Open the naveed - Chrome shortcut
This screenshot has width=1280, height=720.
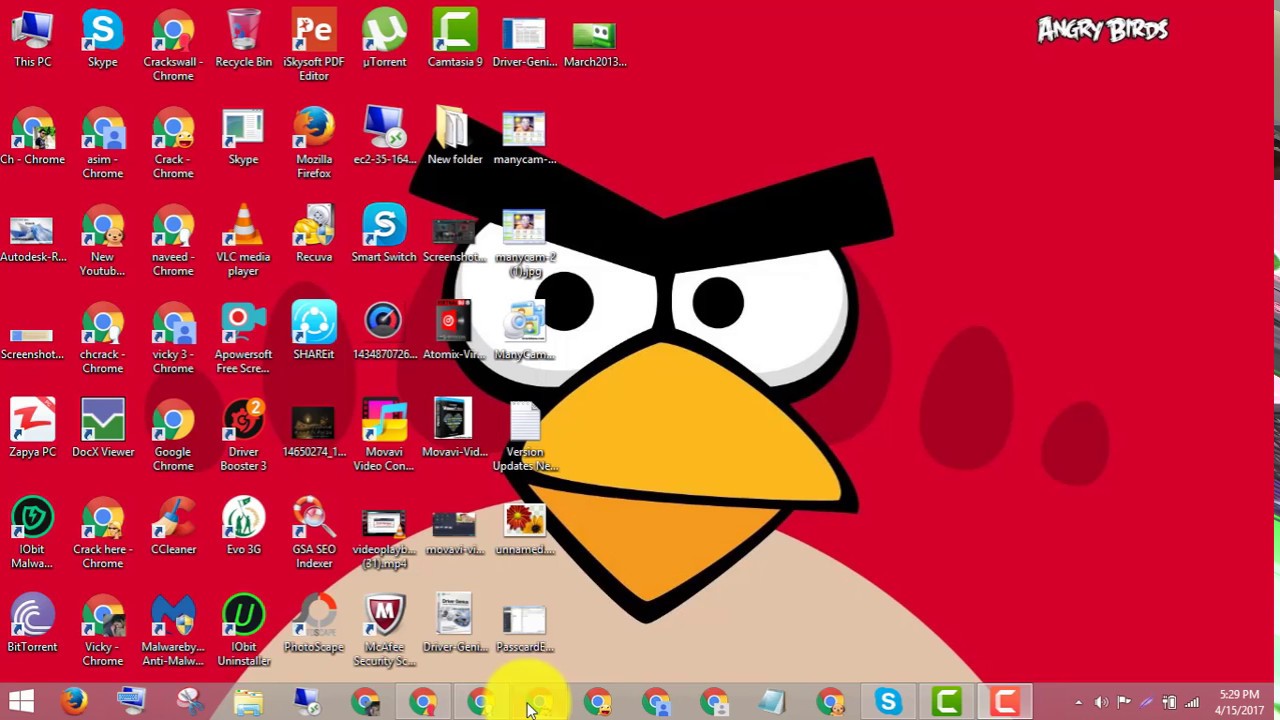(173, 240)
